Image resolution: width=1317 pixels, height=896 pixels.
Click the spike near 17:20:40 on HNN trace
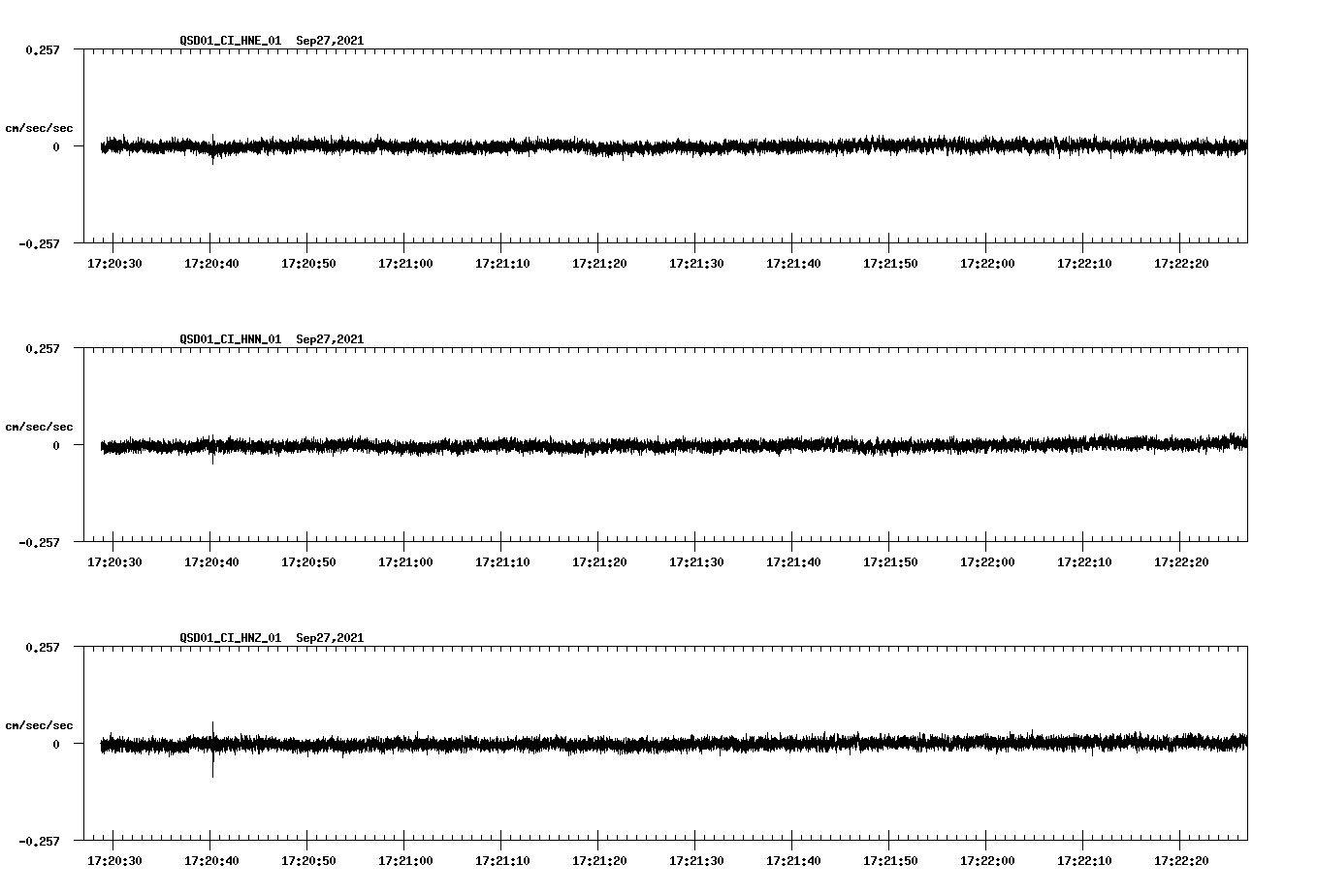213,449
